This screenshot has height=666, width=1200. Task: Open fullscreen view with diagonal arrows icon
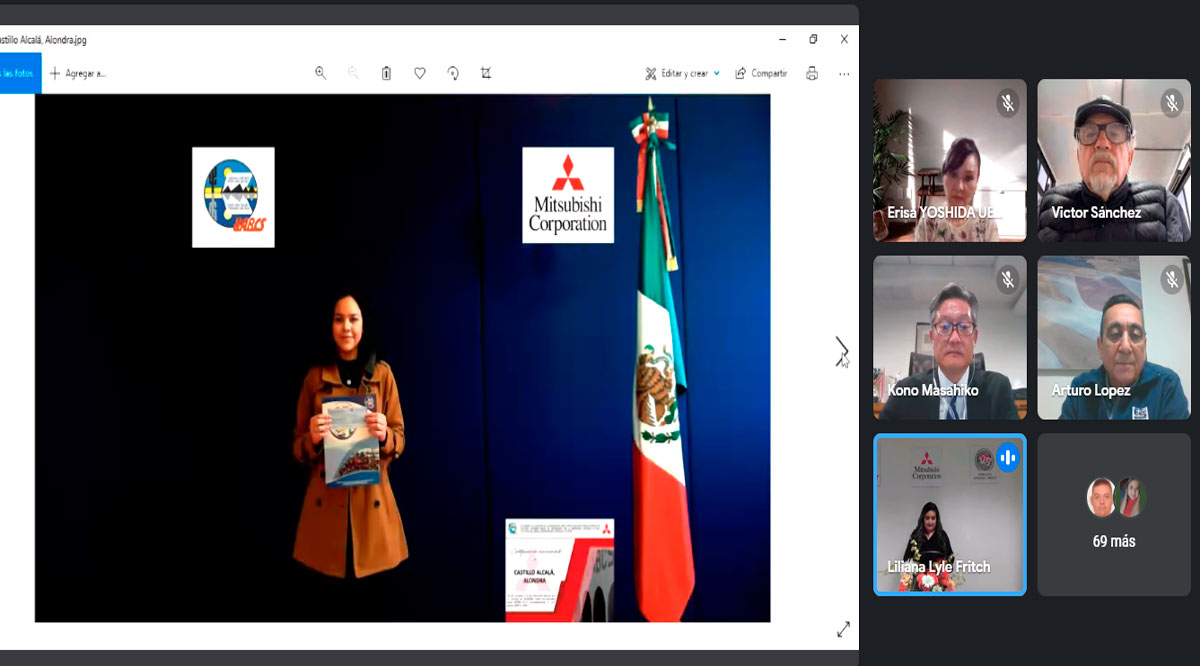pos(843,629)
